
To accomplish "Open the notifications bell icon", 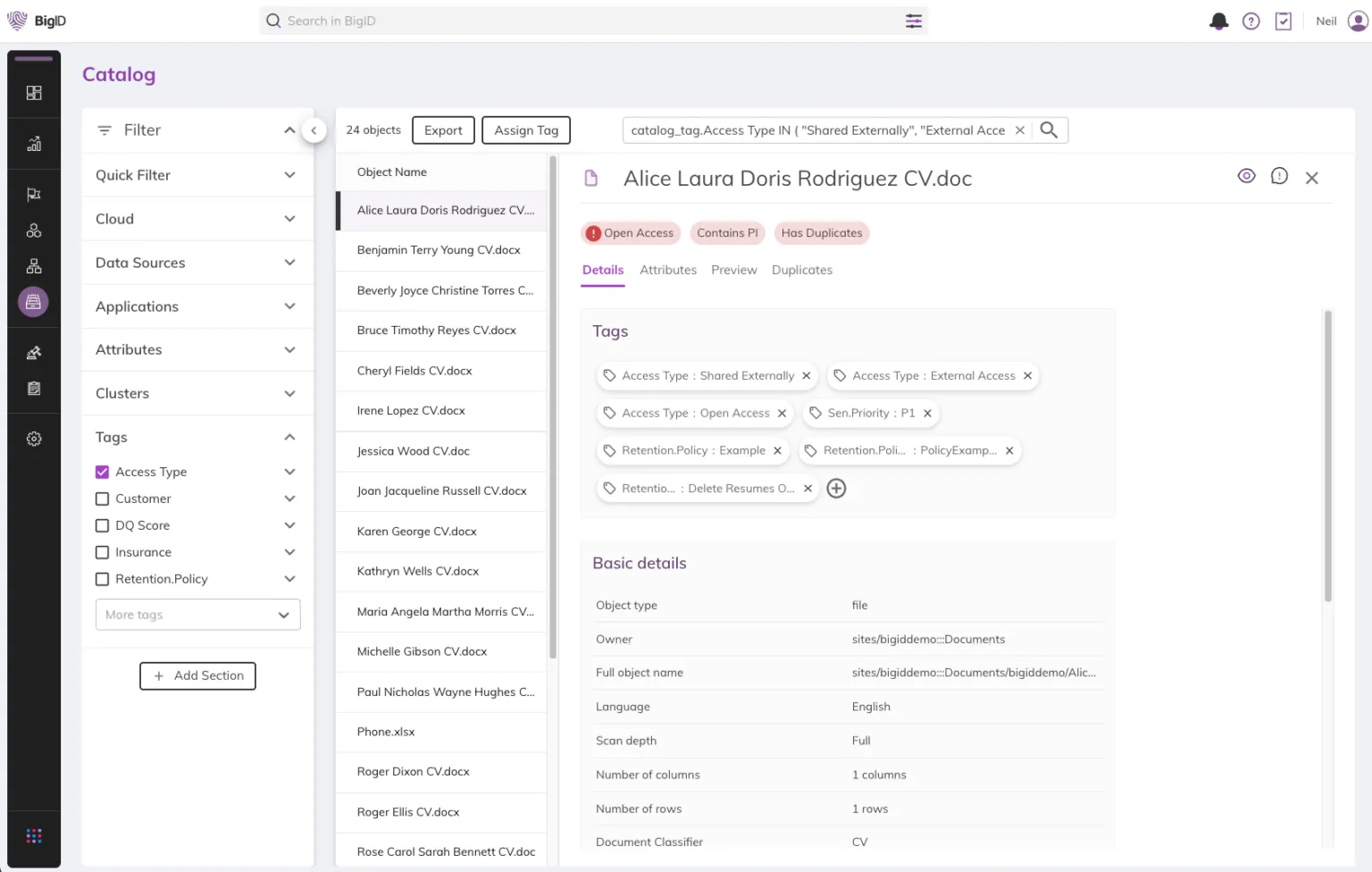I will coord(1218,21).
